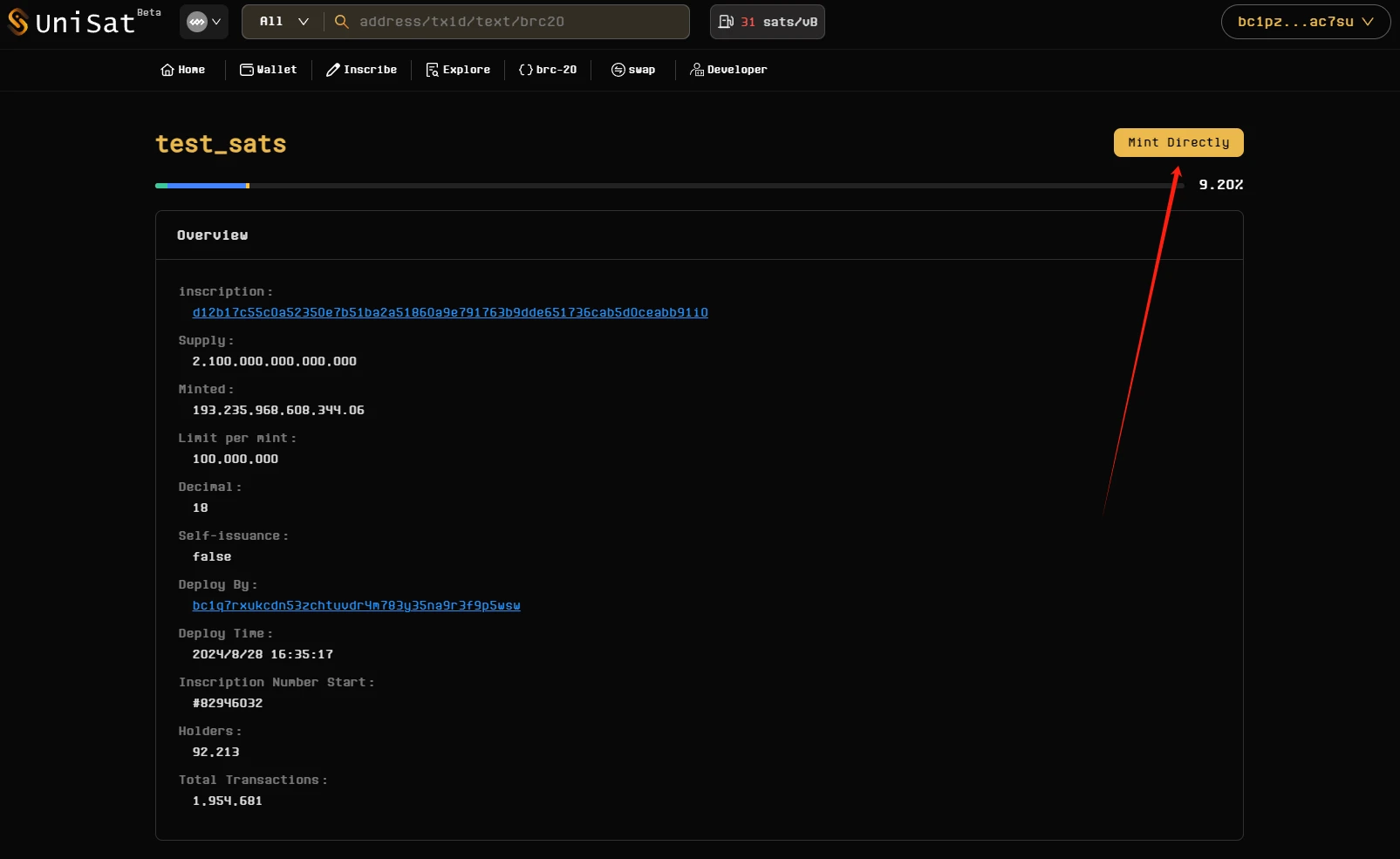Image resolution: width=1400 pixels, height=859 pixels.
Task: Open the inscription ID hash link
Action: click(x=450, y=312)
